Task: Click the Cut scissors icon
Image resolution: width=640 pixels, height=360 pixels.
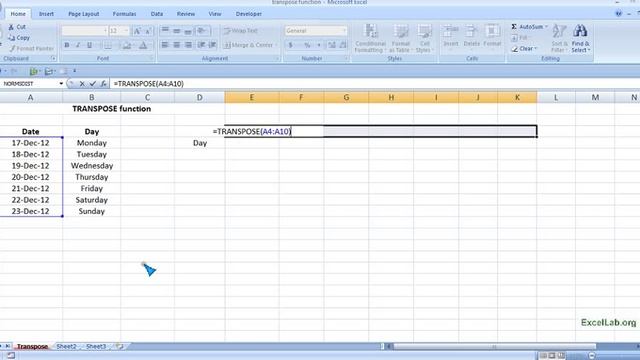Action: click(11, 27)
